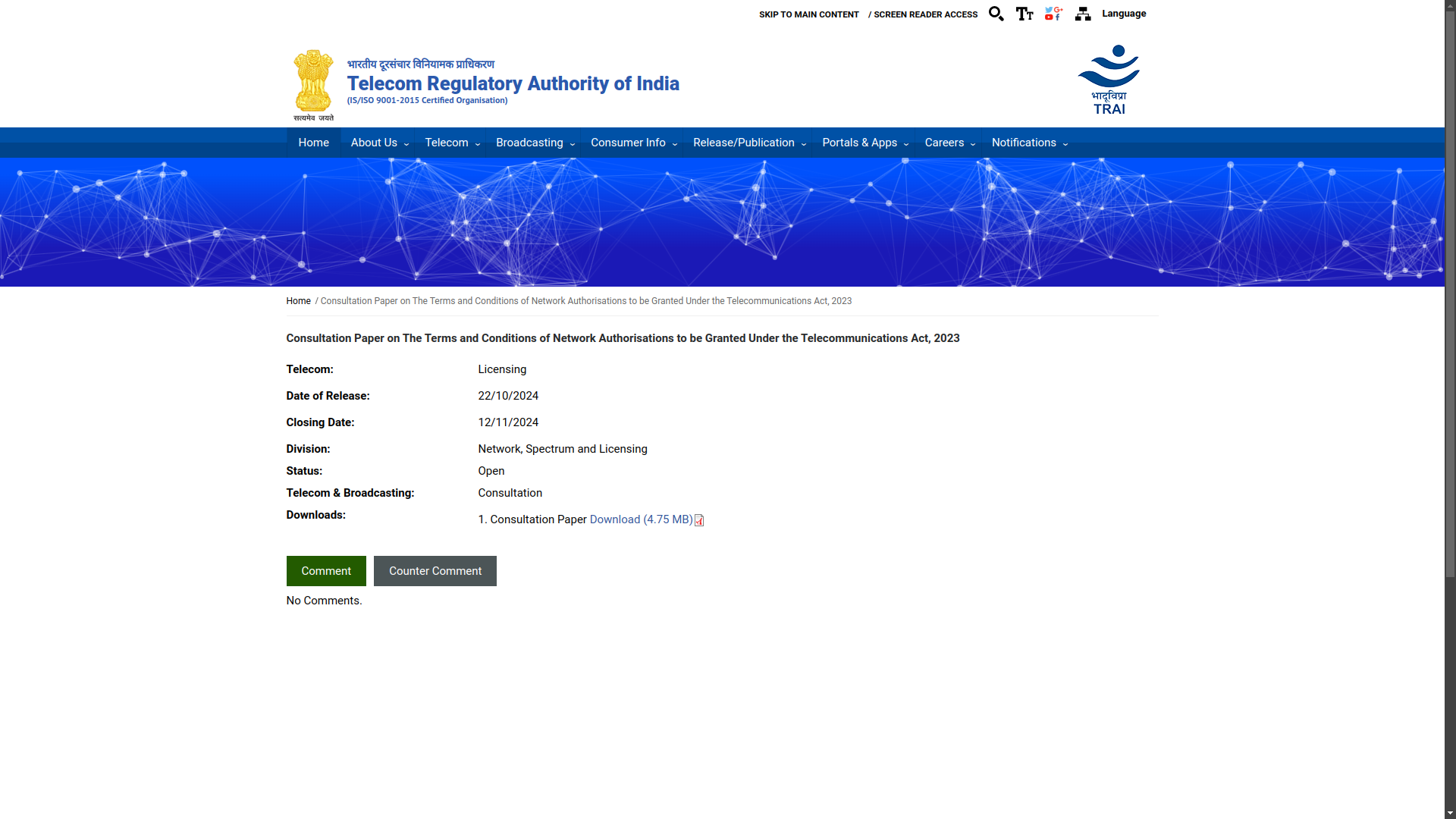The width and height of the screenshot is (1456, 819).
Task: Open the Release/Publication menu
Action: pyautogui.click(x=748, y=143)
